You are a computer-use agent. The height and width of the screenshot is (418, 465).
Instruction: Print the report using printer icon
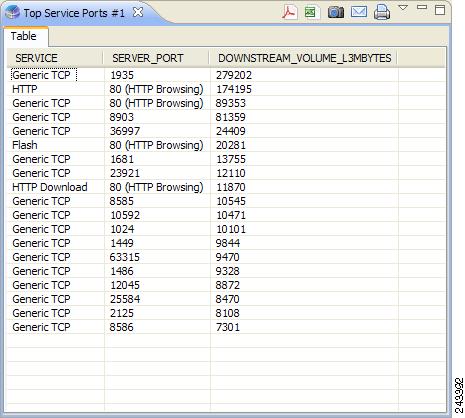(382, 12)
